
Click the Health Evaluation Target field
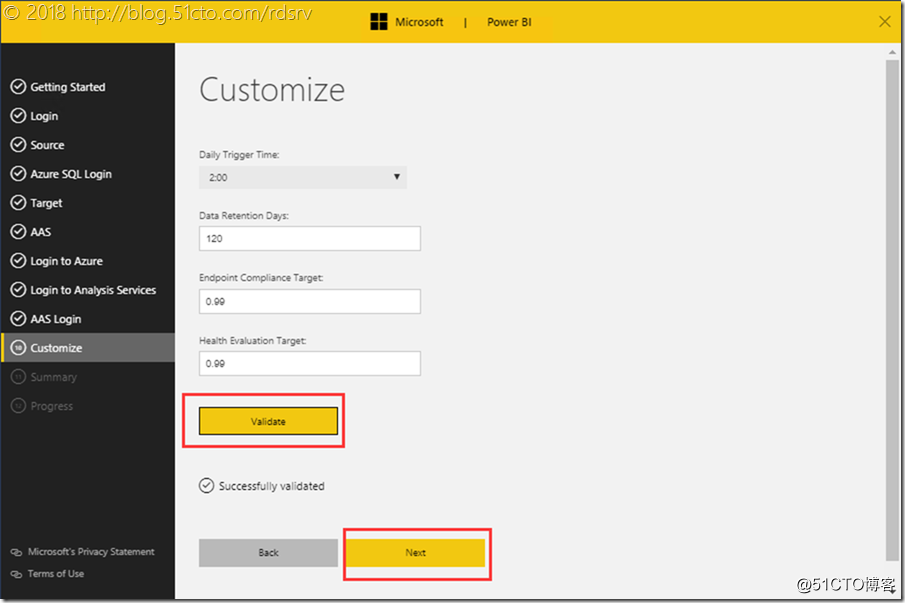coord(310,364)
